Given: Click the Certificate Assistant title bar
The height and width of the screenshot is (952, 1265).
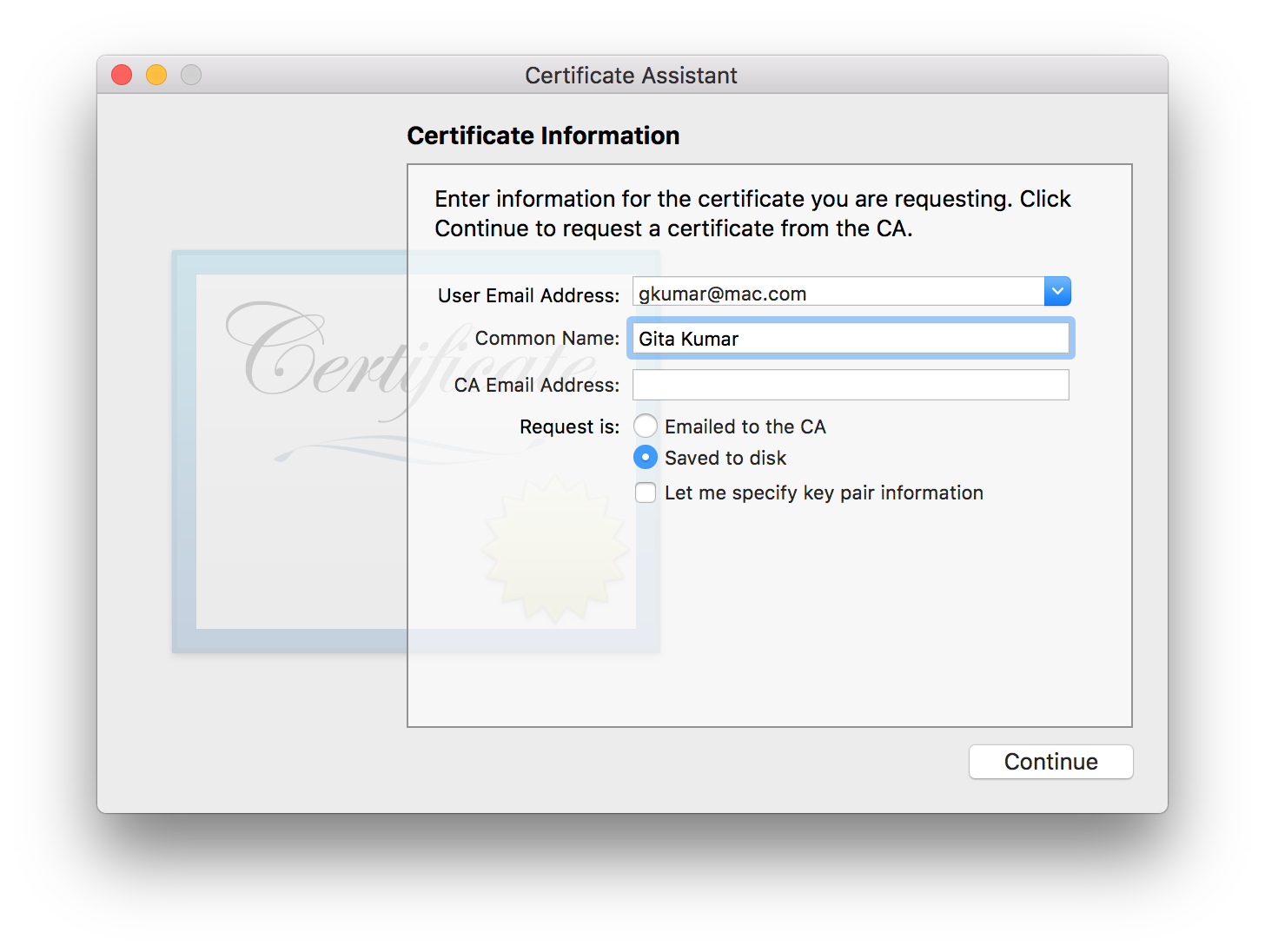Looking at the screenshot, I should pos(631,75).
